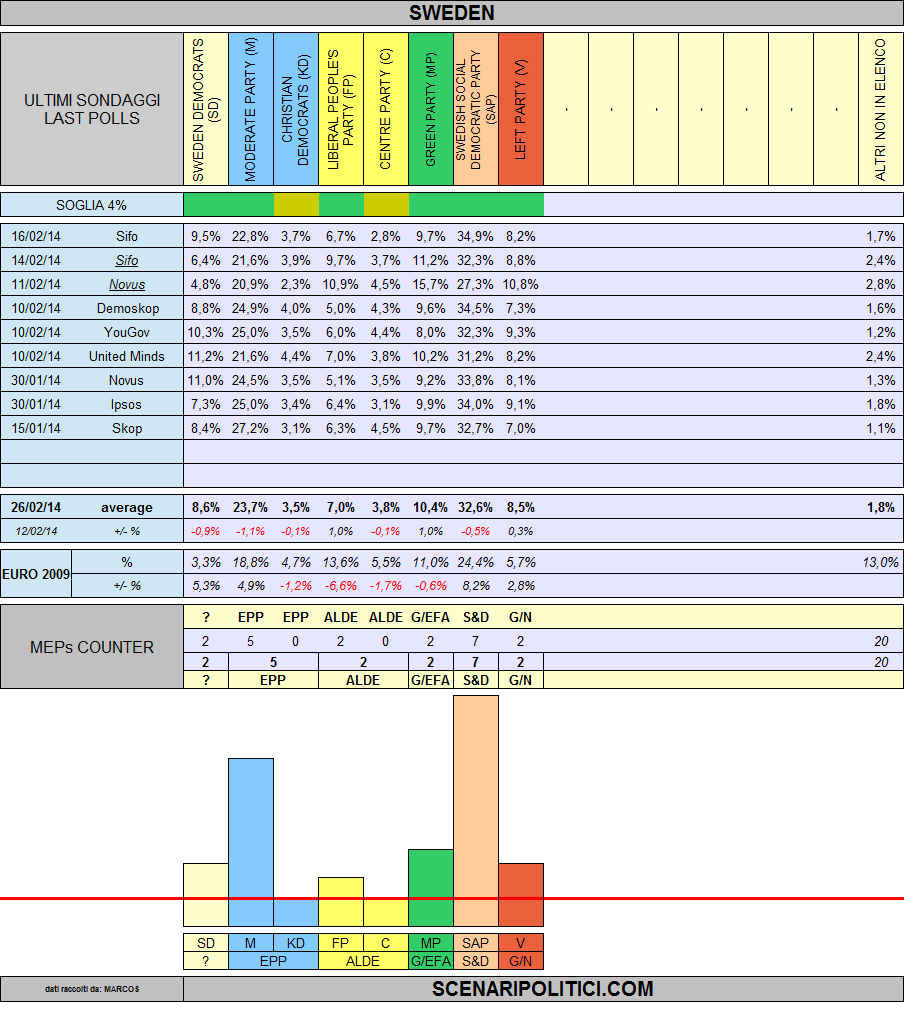Select the SWEDEN title bar
The width and height of the screenshot is (908, 1035).
tap(452, 13)
